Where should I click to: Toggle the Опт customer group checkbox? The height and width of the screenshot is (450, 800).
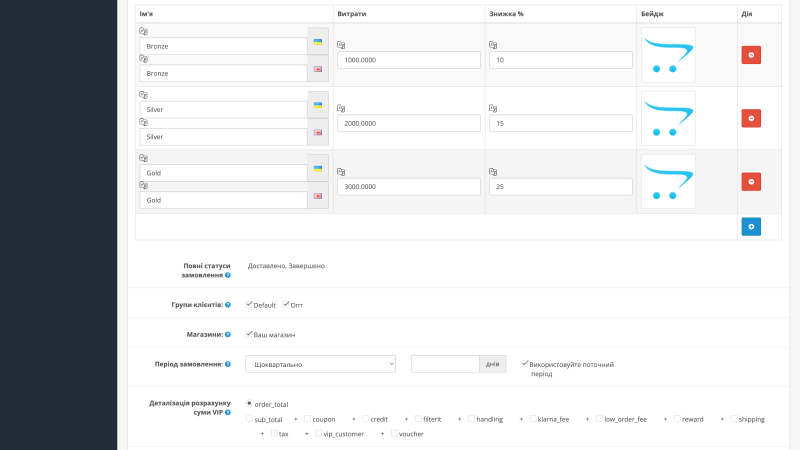pyautogui.click(x=286, y=304)
